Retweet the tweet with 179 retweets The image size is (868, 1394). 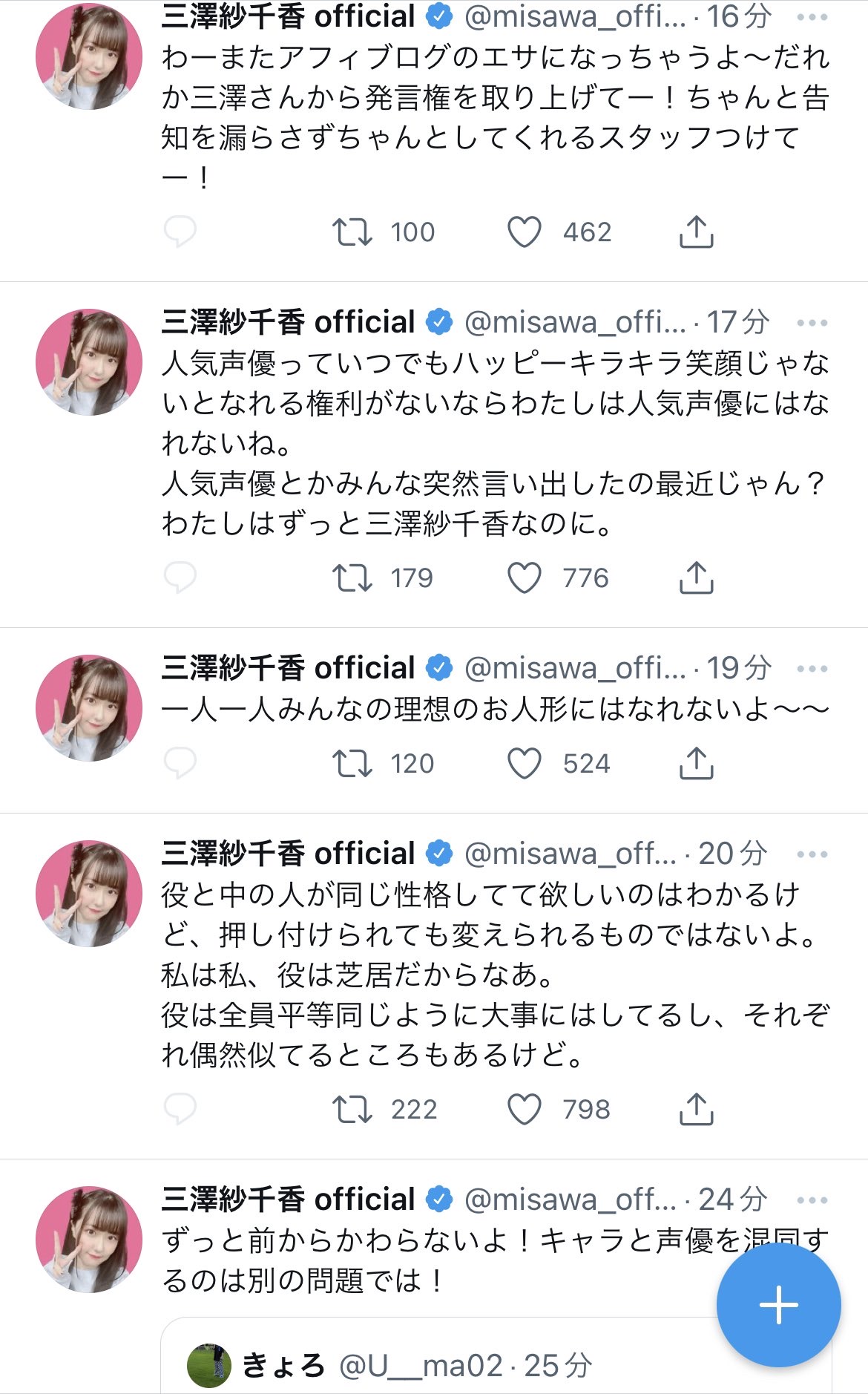point(352,578)
